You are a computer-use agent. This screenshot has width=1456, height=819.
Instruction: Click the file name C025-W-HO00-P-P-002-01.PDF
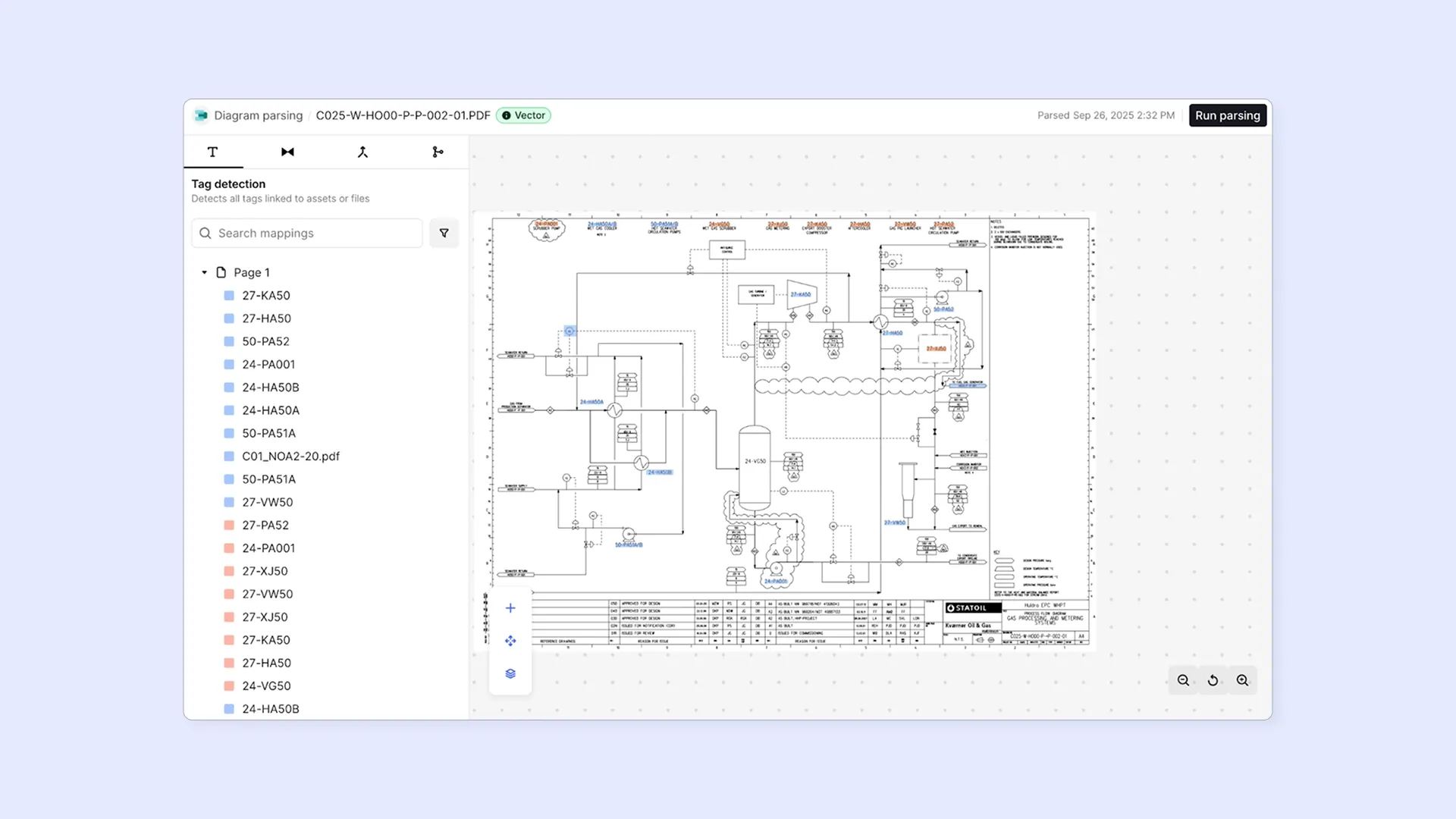[x=403, y=115]
